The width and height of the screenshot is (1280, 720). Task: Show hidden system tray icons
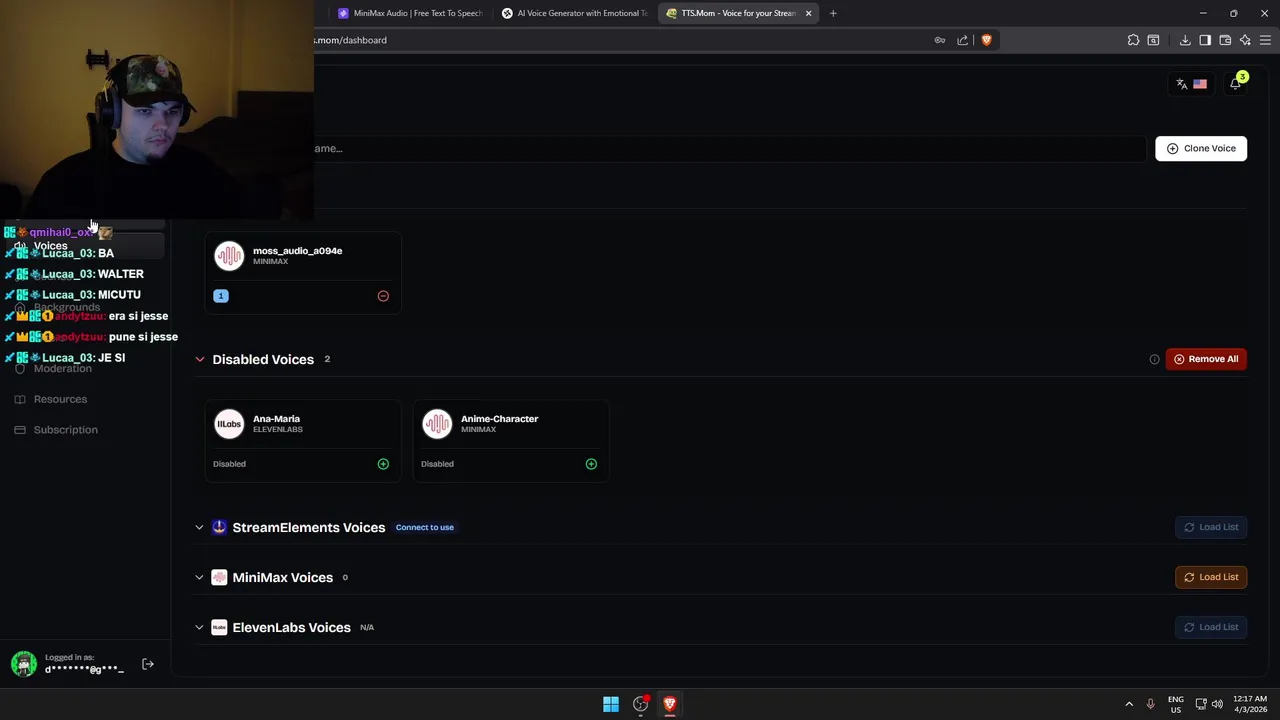(x=1129, y=704)
